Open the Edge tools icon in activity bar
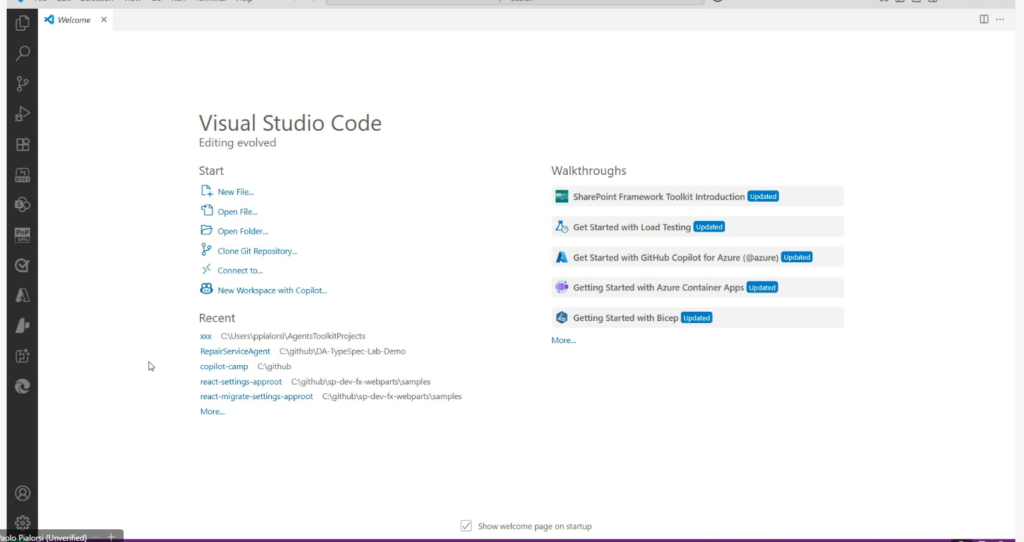1024x542 pixels. pos(22,387)
